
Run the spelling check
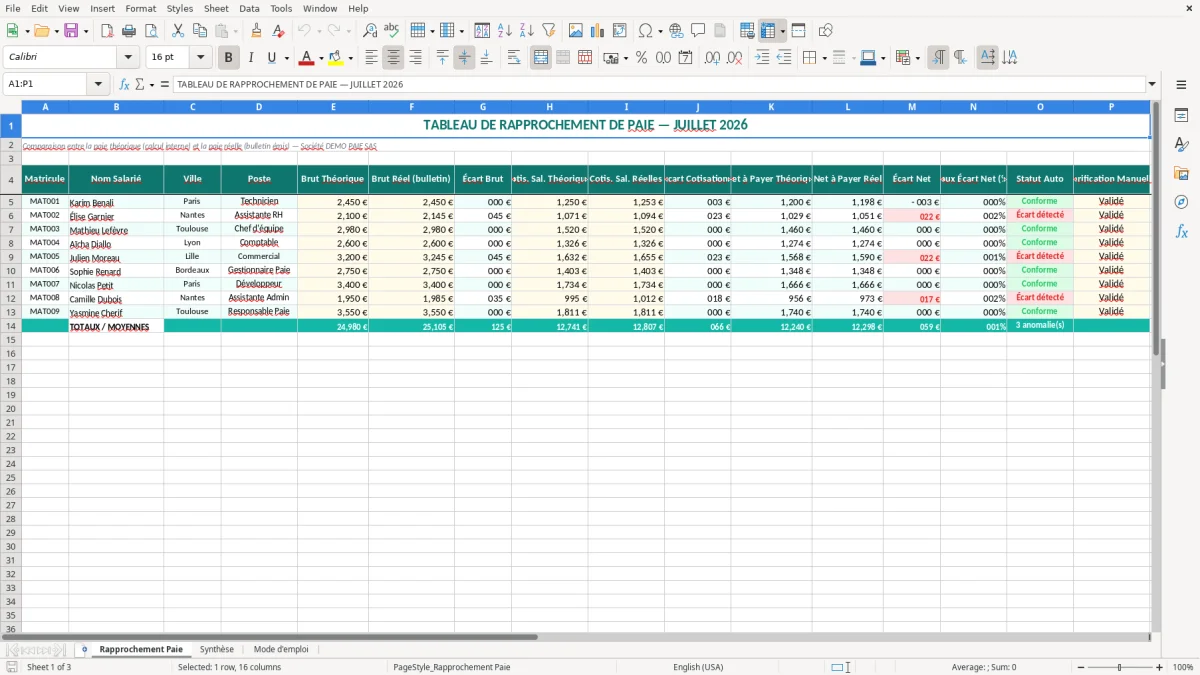tap(392, 31)
